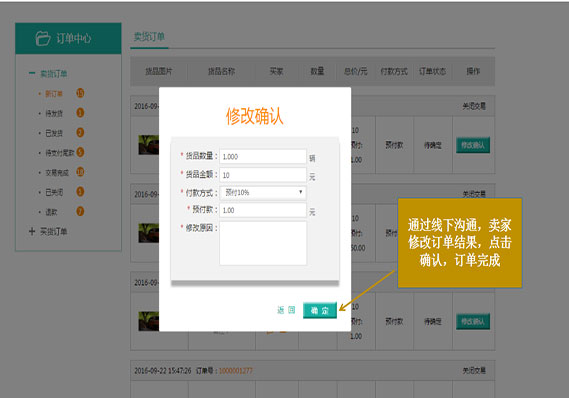
Task: Open 交易完成 in the sidebar
Action: point(57,173)
